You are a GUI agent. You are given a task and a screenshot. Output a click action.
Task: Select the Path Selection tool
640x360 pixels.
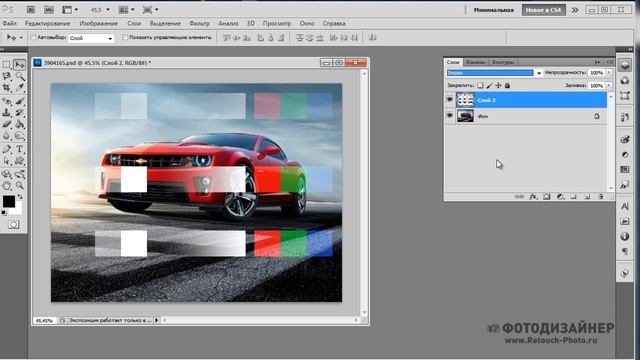pos(7,161)
